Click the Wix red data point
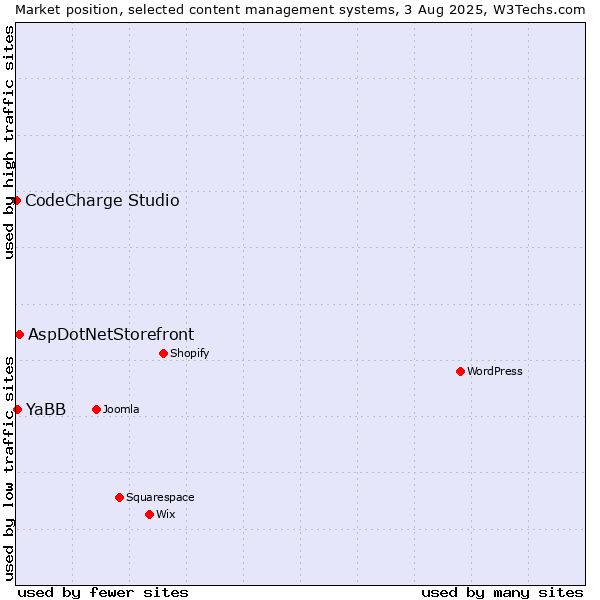Image resolution: width=600 pixels, height=600 pixels. (x=150, y=514)
